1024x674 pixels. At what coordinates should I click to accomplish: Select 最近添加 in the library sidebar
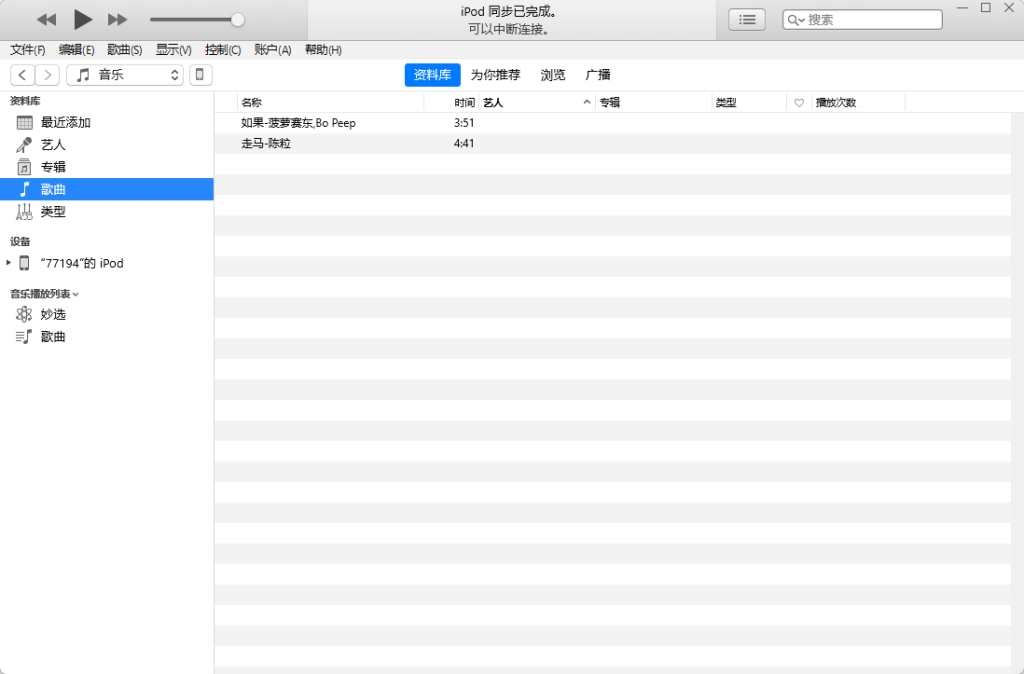[x=65, y=122]
